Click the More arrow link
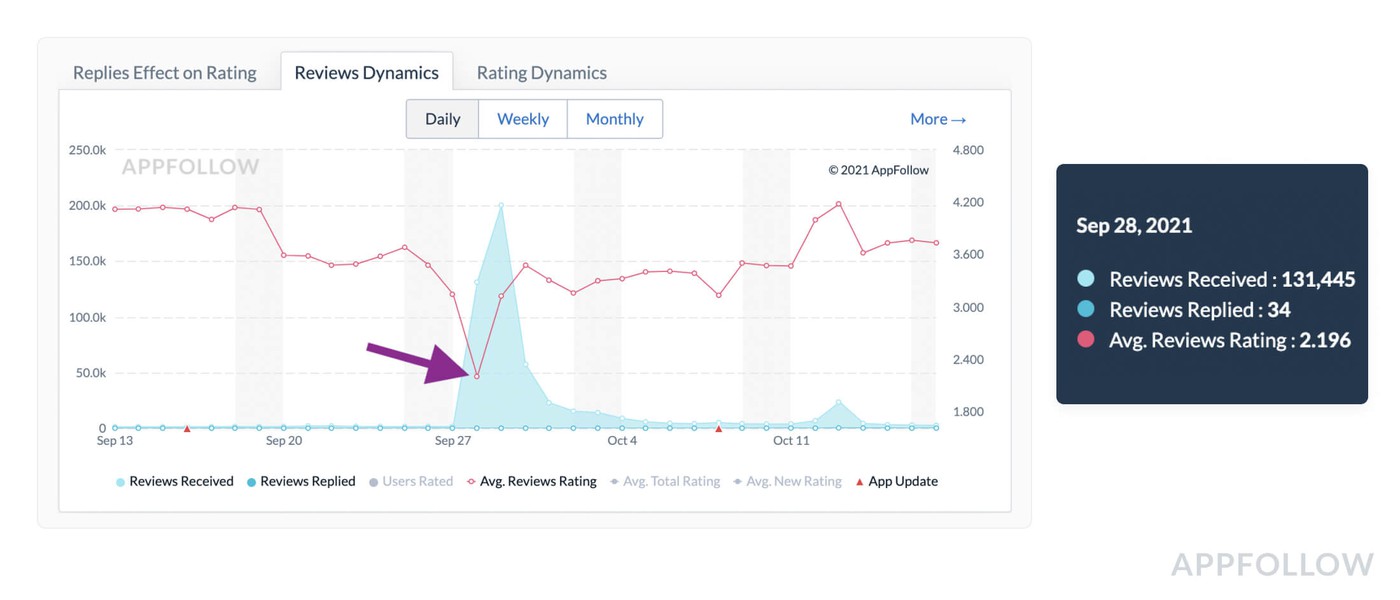Screen dimensions: 1400x600 [937, 119]
